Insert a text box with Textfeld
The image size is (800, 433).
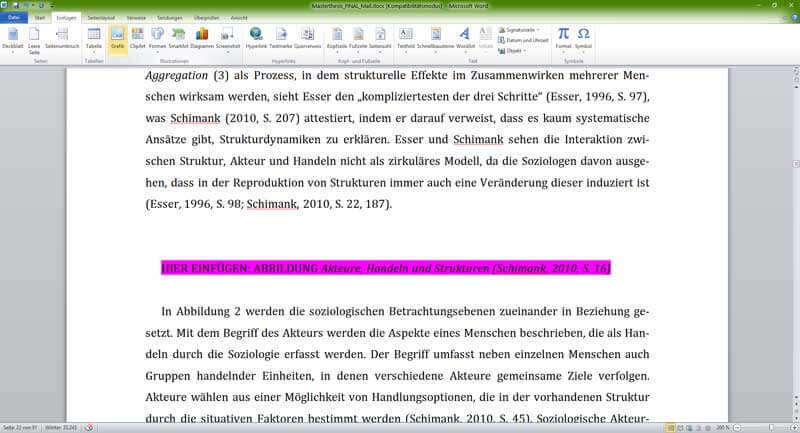406,39
